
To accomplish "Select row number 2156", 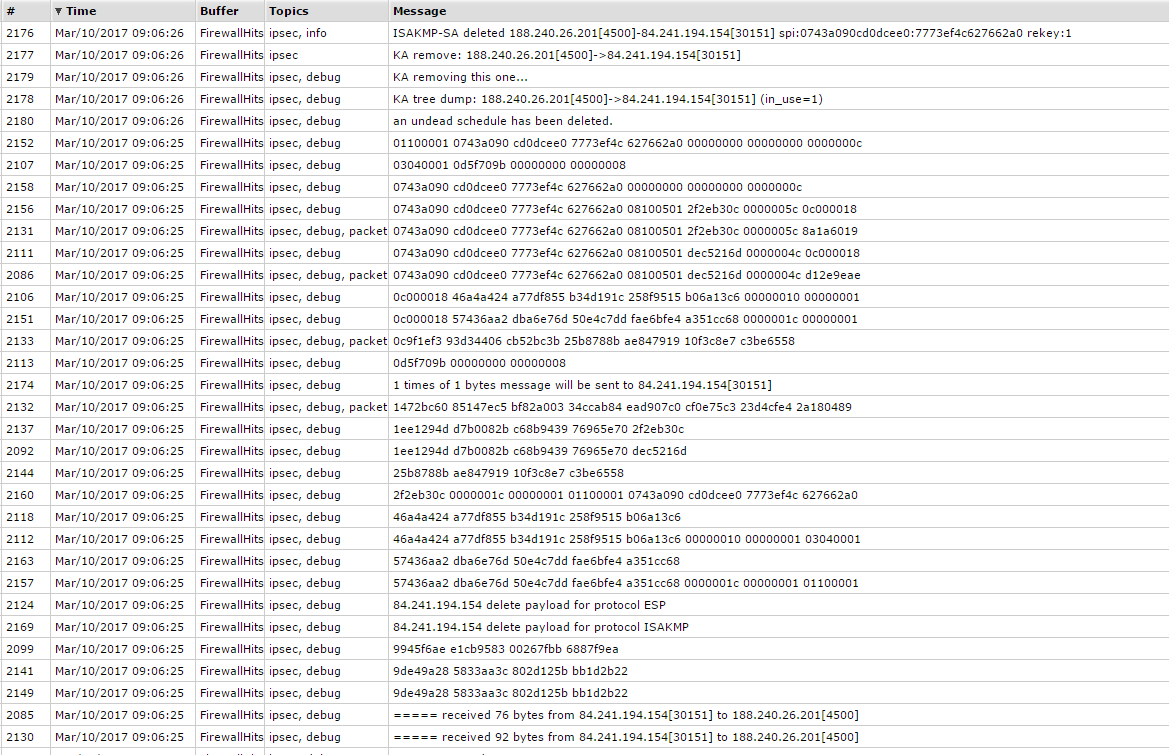I will click(20, 209).
